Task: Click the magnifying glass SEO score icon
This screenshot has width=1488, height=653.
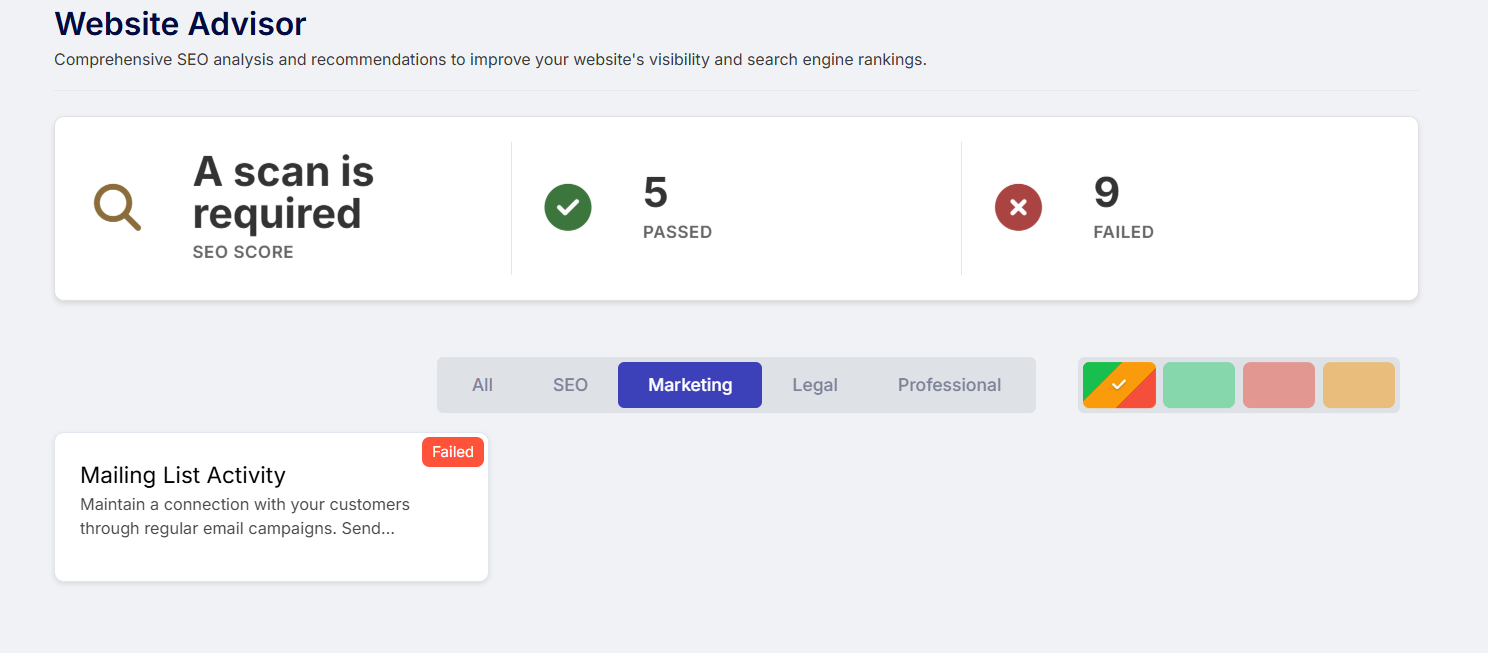Action: tap(117, 208)
